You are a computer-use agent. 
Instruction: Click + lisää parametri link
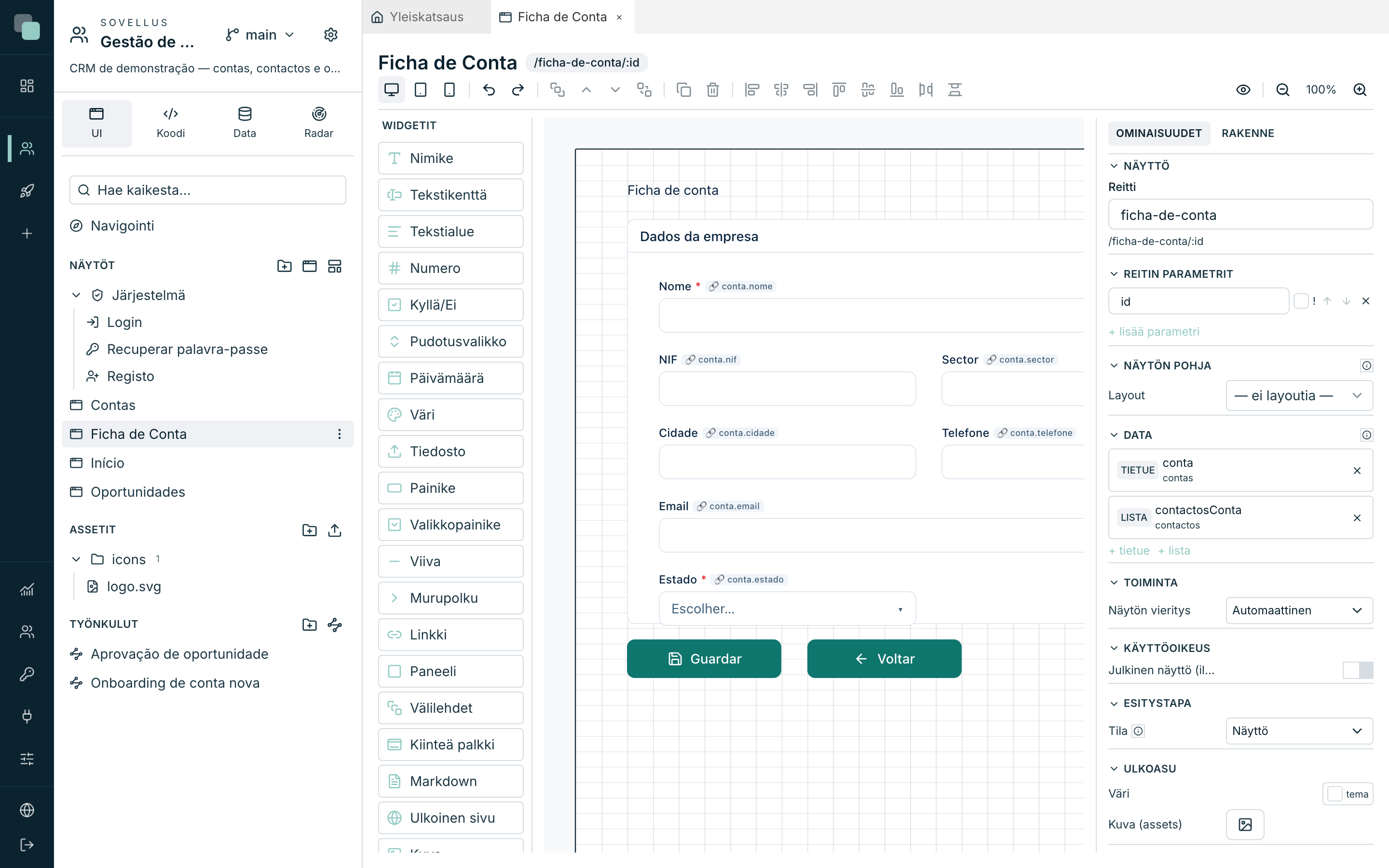pos(1154,331)
